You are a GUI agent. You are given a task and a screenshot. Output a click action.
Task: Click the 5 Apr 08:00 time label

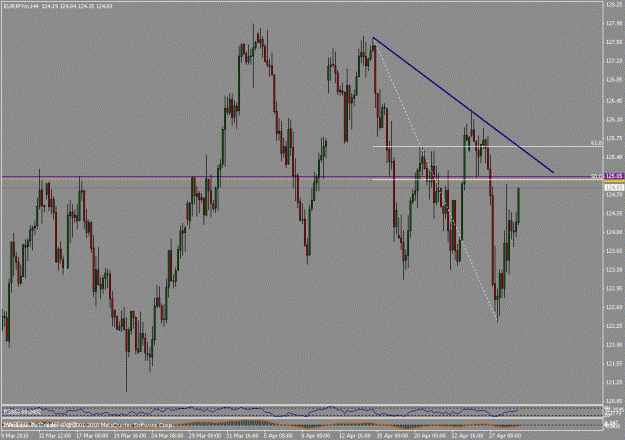point(280,436)
